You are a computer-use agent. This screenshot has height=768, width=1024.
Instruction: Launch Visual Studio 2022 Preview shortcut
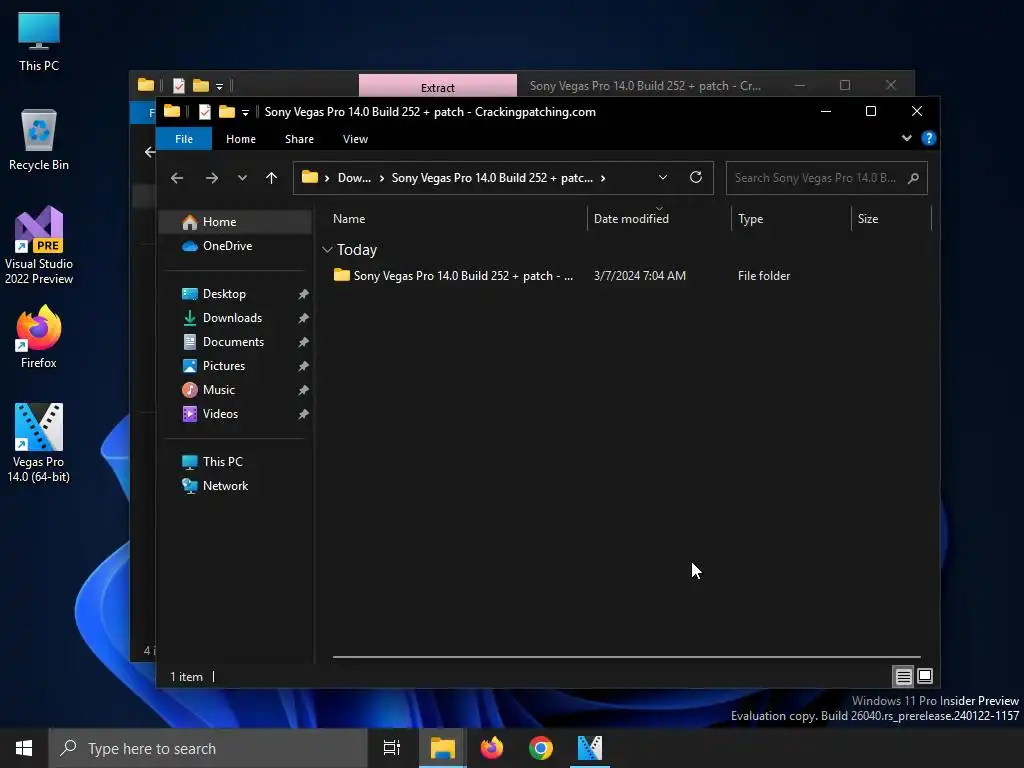pyautogui.click(x=39, y=245)
